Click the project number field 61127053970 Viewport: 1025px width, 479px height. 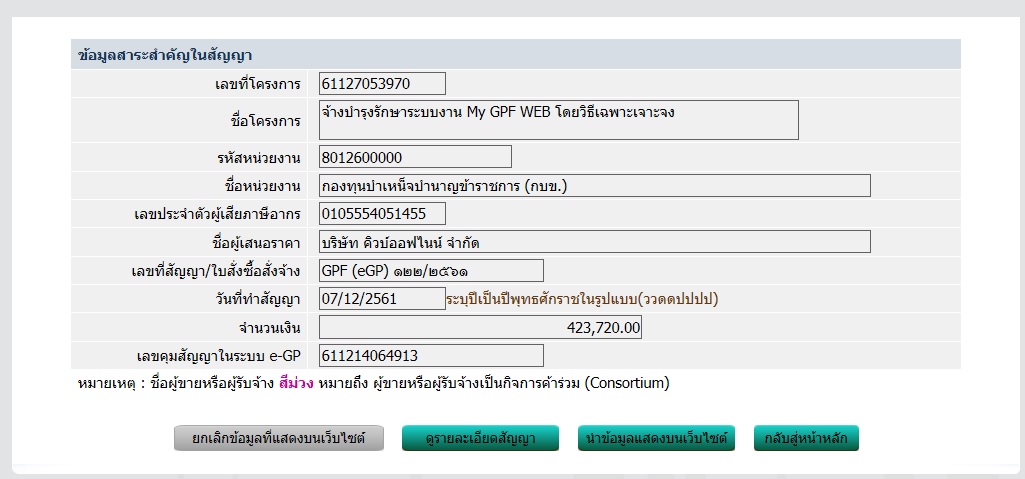[382, 84]
